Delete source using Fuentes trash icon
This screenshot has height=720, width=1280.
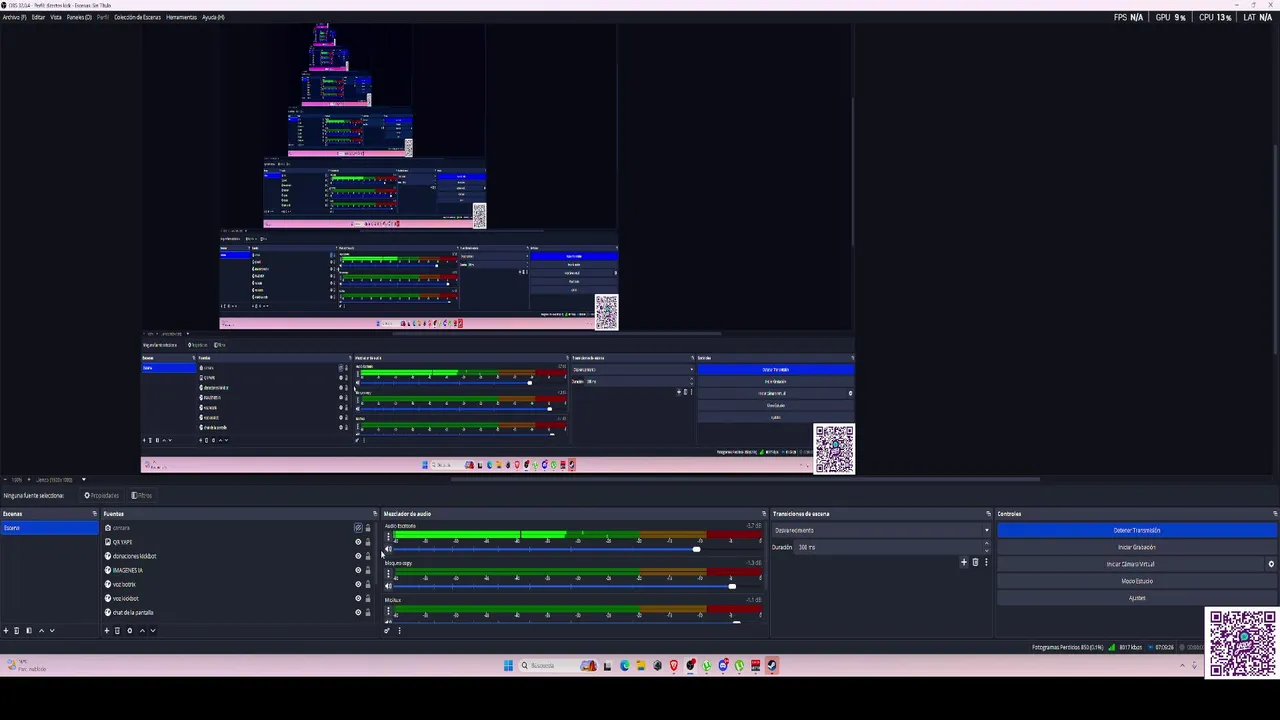coord(117,631)
